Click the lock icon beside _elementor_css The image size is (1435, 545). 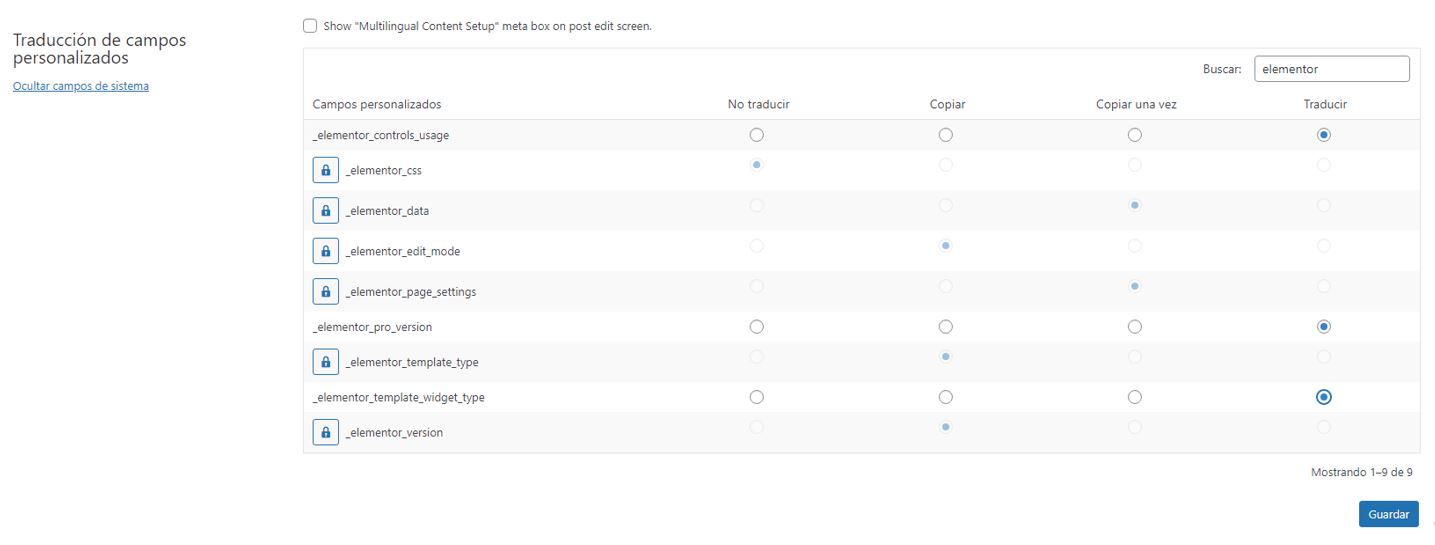325,170
